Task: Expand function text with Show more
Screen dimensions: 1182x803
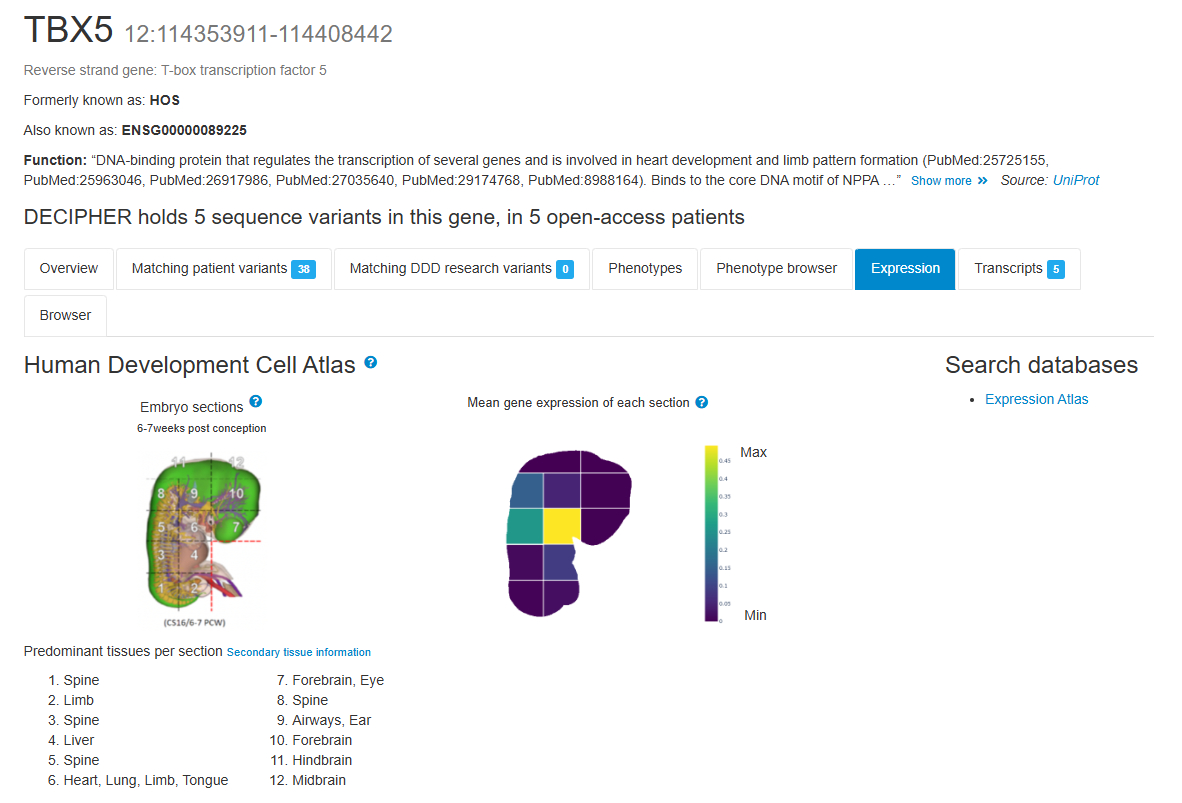Action: (941, 181)
